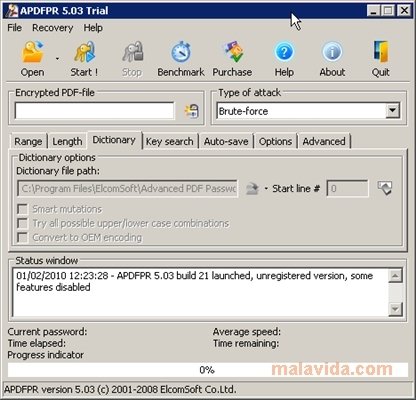Browse for encrypted PDF file icon

point(192,111)
